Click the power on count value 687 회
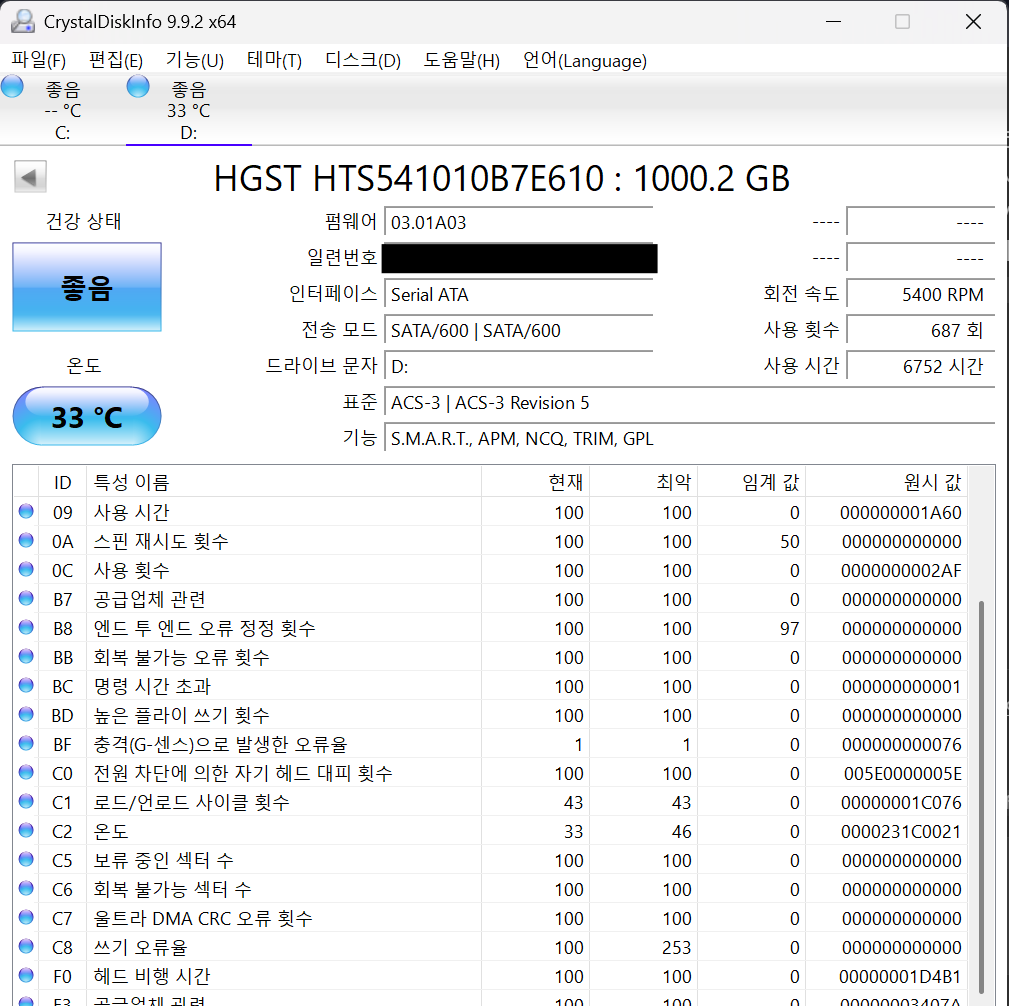 (x=921, y=331)
